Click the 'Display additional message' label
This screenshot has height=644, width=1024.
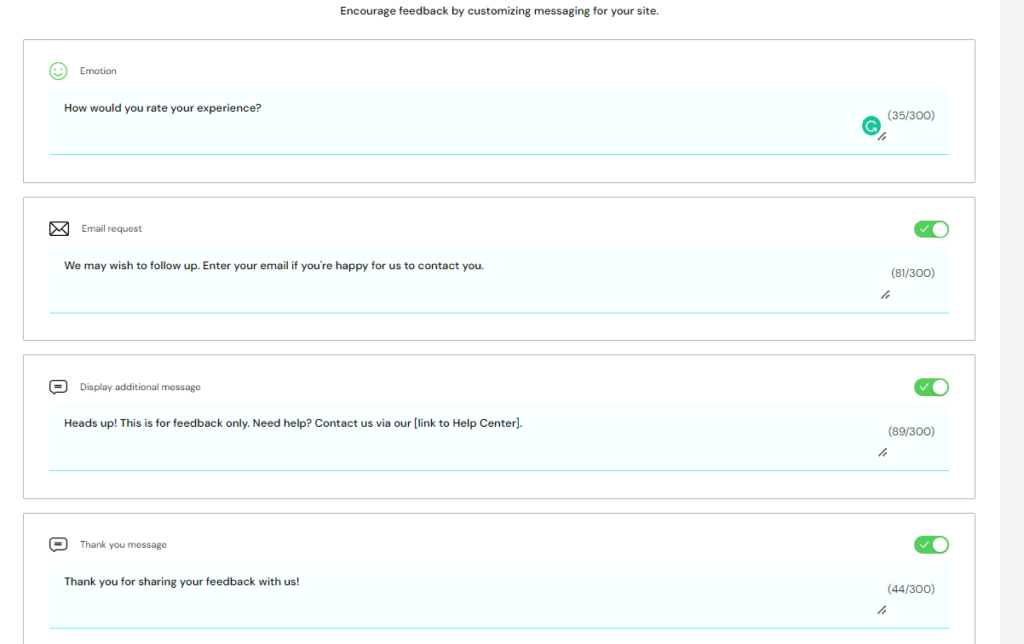(140, 387)
